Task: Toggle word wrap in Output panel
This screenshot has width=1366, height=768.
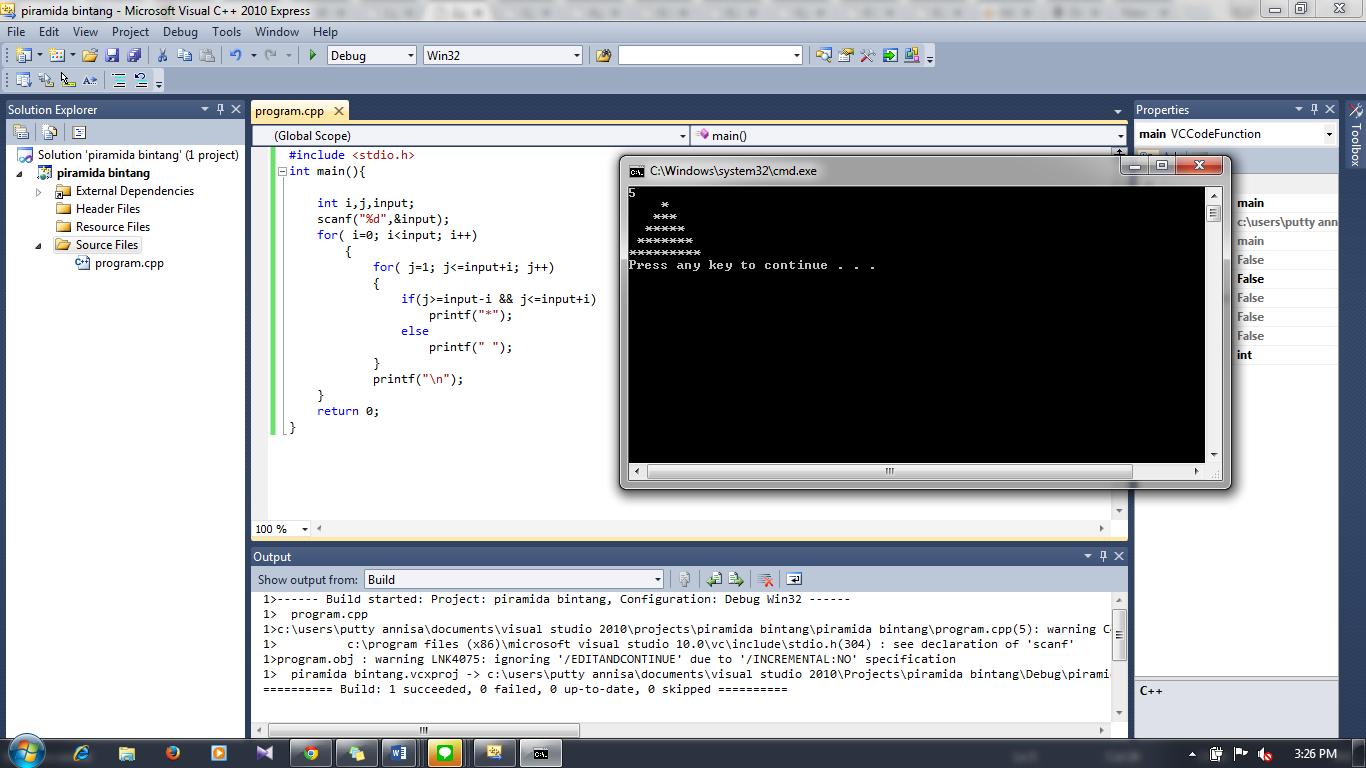Action: pos(794,579)
